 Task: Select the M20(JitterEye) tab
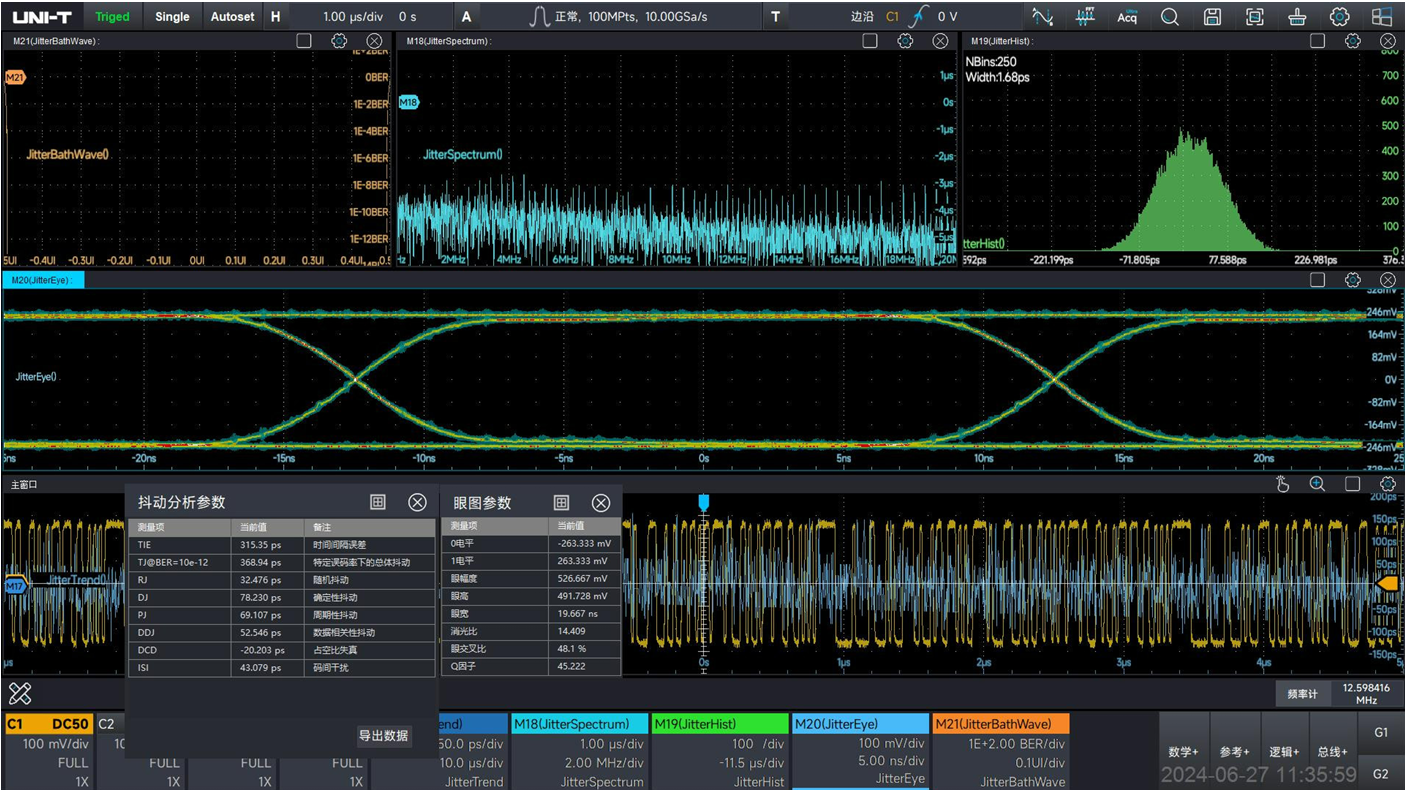coord(861,724)
